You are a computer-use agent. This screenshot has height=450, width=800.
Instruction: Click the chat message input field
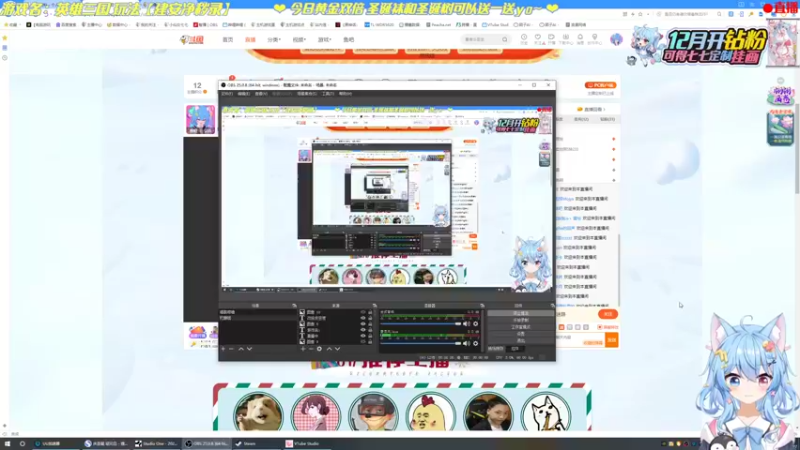(580, 340)
